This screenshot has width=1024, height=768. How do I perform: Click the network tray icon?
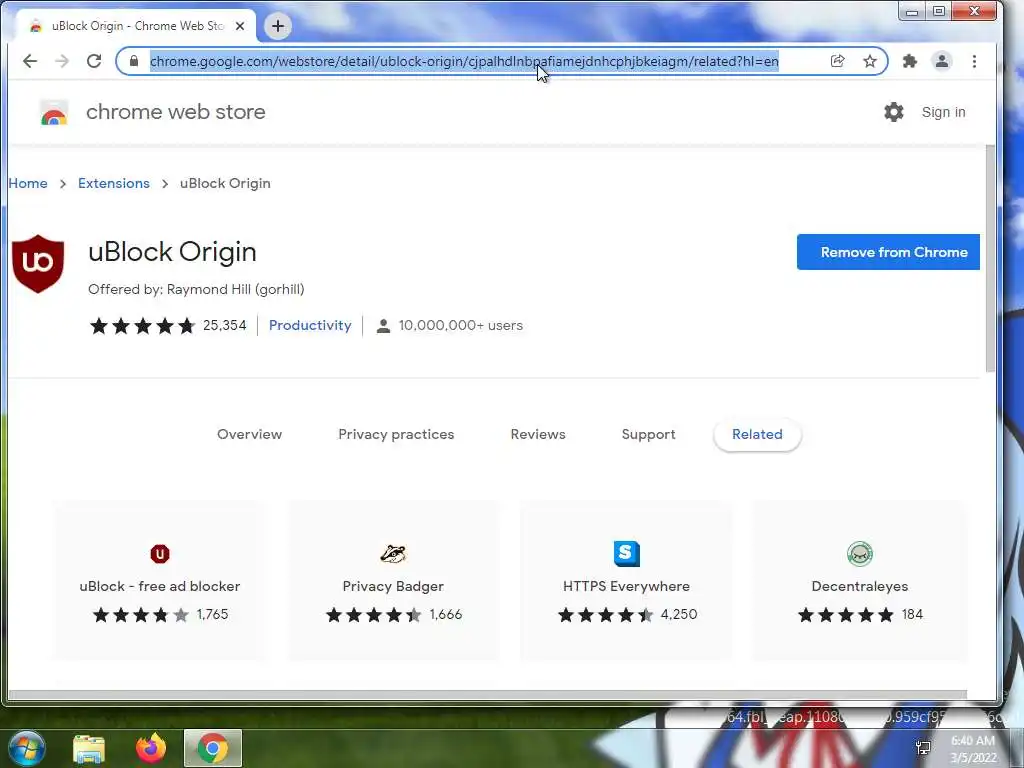(923, 748)
